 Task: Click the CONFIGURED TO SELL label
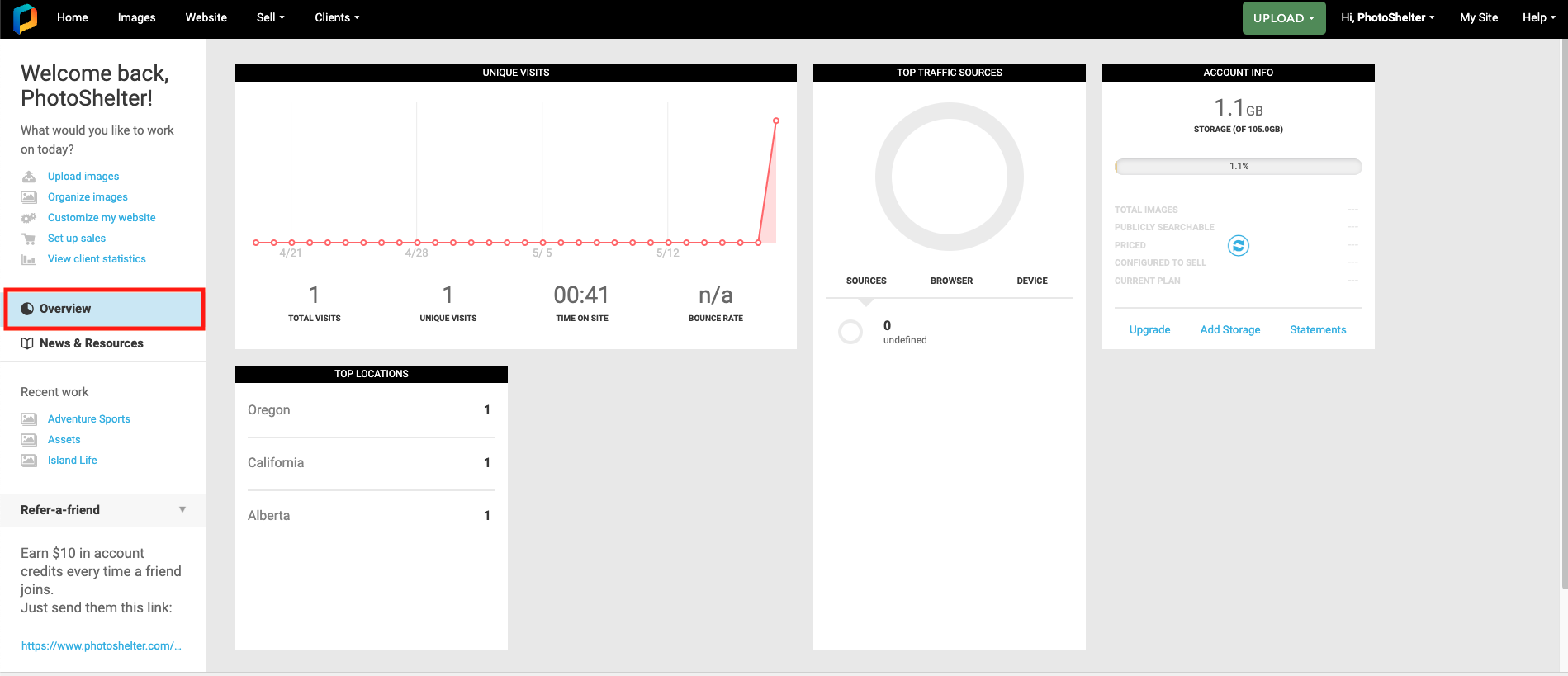(x=1160, y=263)
